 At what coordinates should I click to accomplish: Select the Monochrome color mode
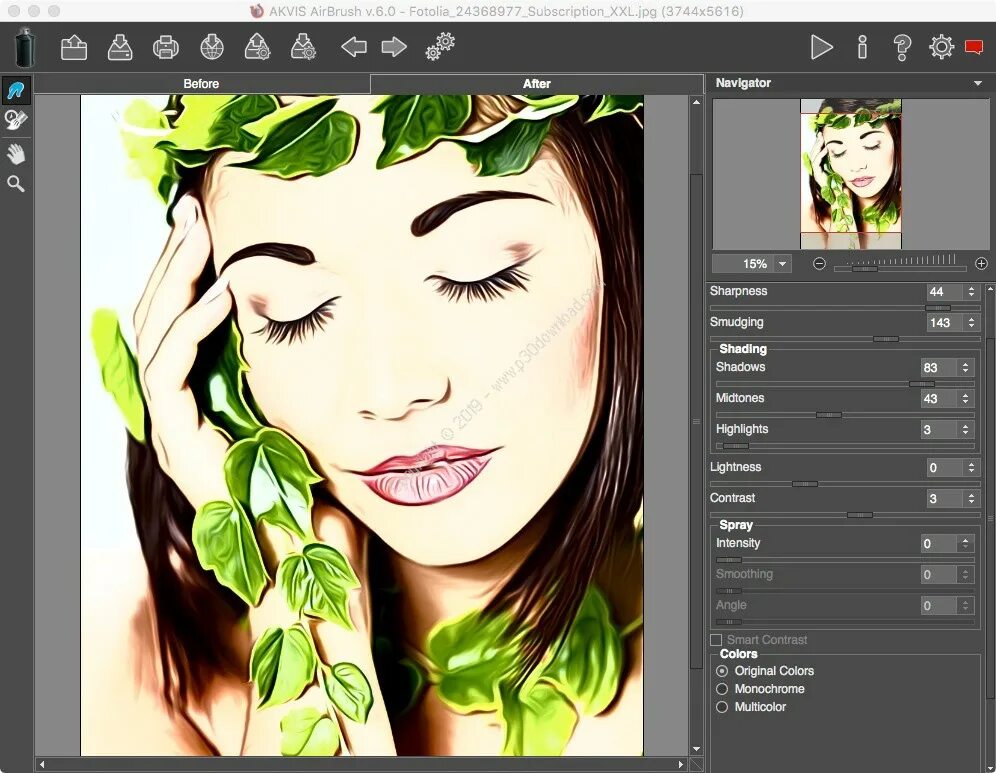tap(722, 689)
